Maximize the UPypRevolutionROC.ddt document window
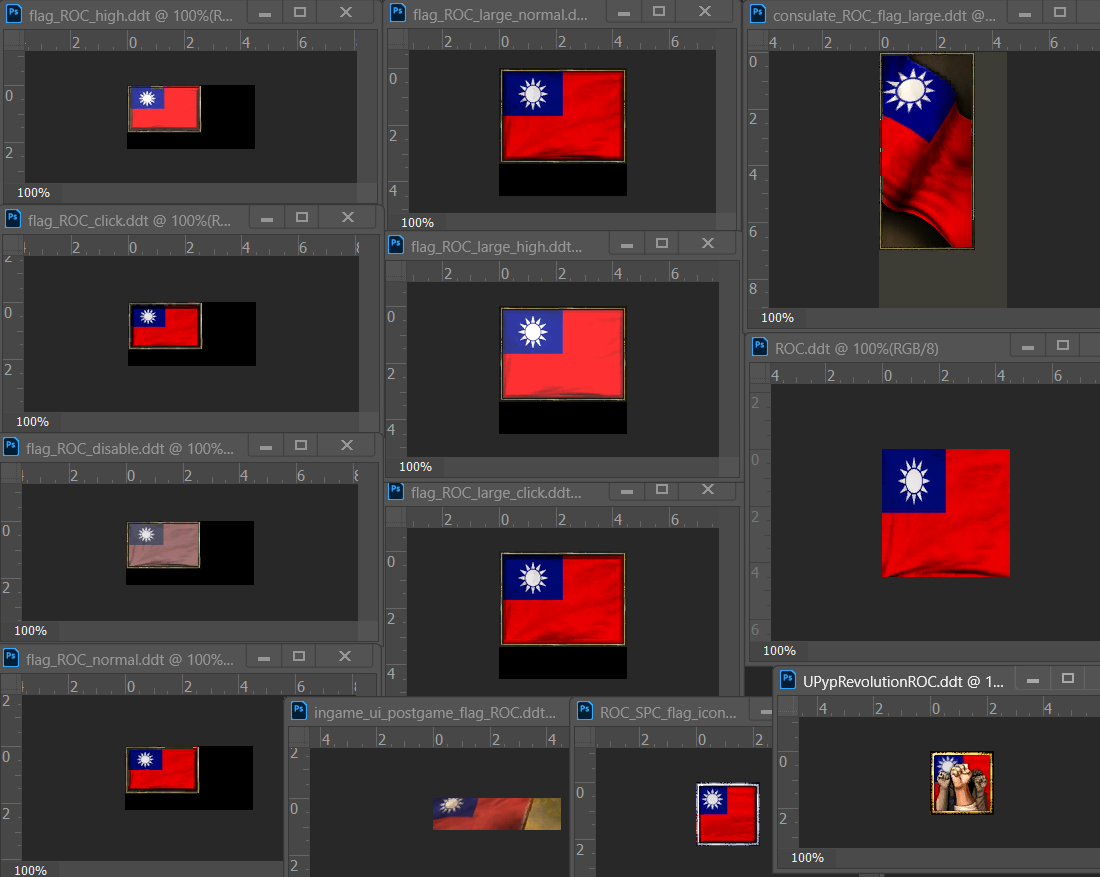This screenshot has height=877, width=1100. (x=1067, y=679)
